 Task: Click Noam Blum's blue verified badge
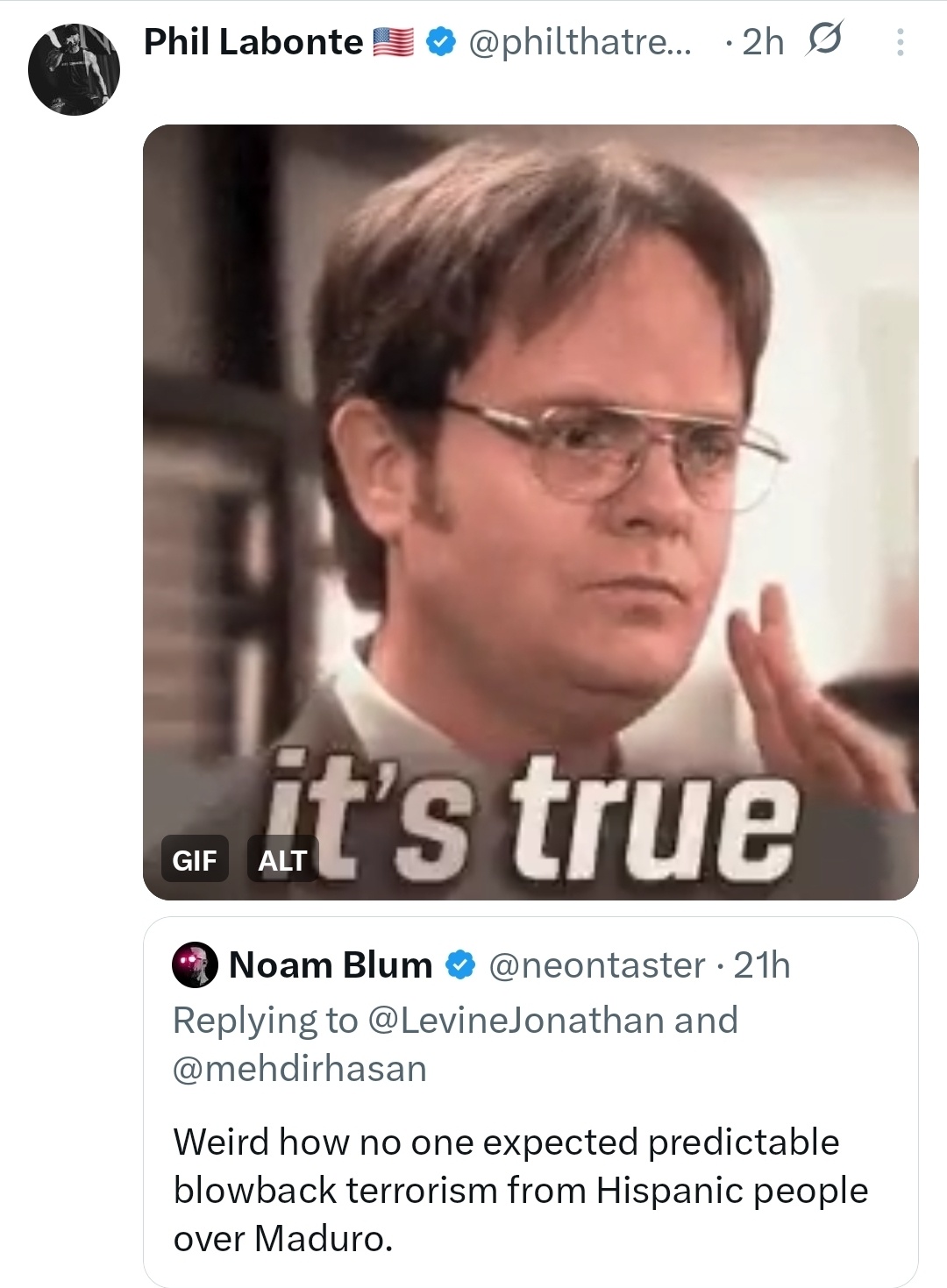pos(460,965)
